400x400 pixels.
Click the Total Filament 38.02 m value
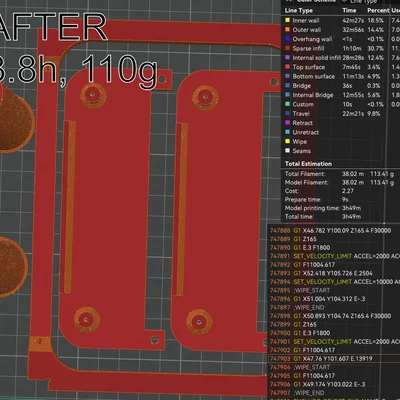tap(353, 174)
